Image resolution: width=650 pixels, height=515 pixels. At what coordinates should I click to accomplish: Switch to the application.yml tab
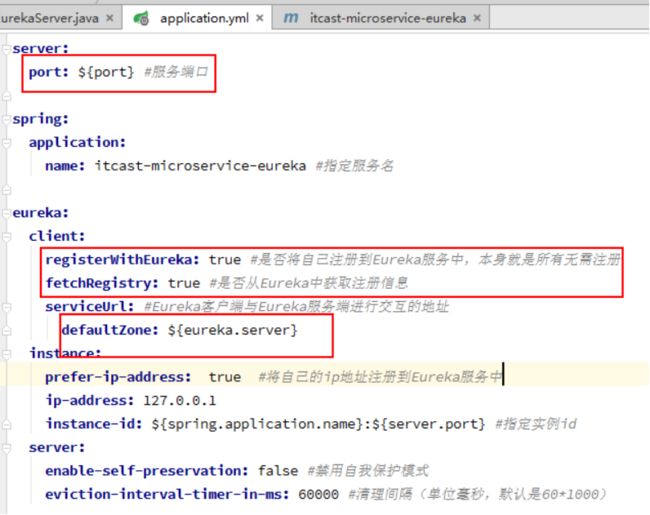197,18
